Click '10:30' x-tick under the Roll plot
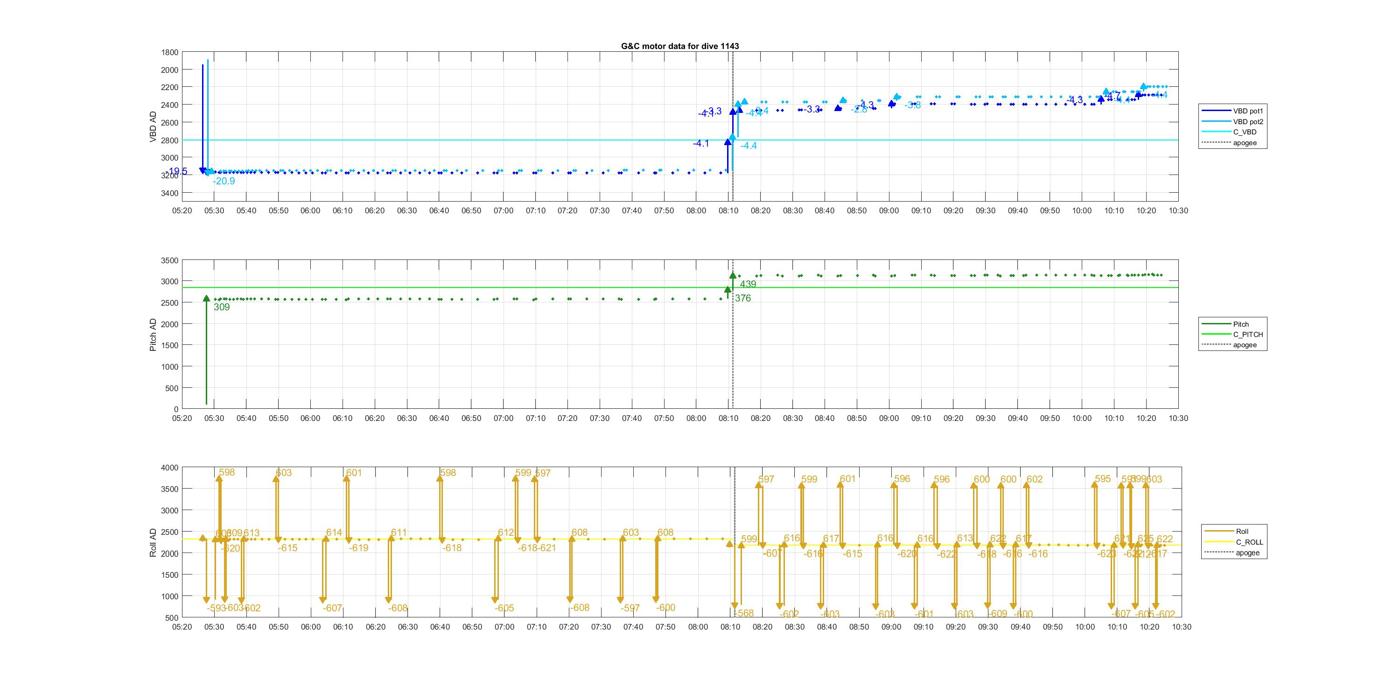Image resolution: width=1400 pixels, height=693 pixels. click(x=1180, y=627)
